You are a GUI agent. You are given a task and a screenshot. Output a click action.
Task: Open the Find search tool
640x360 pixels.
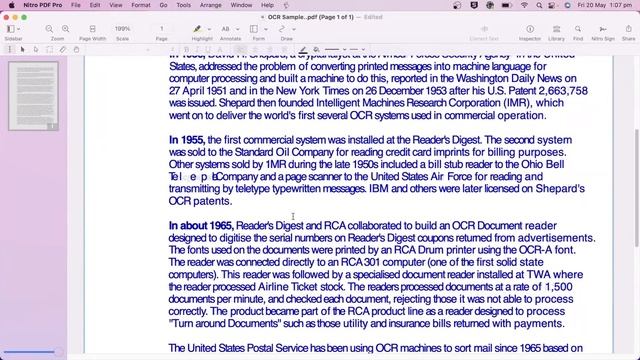pyautogui.click(x=578, y=29)
